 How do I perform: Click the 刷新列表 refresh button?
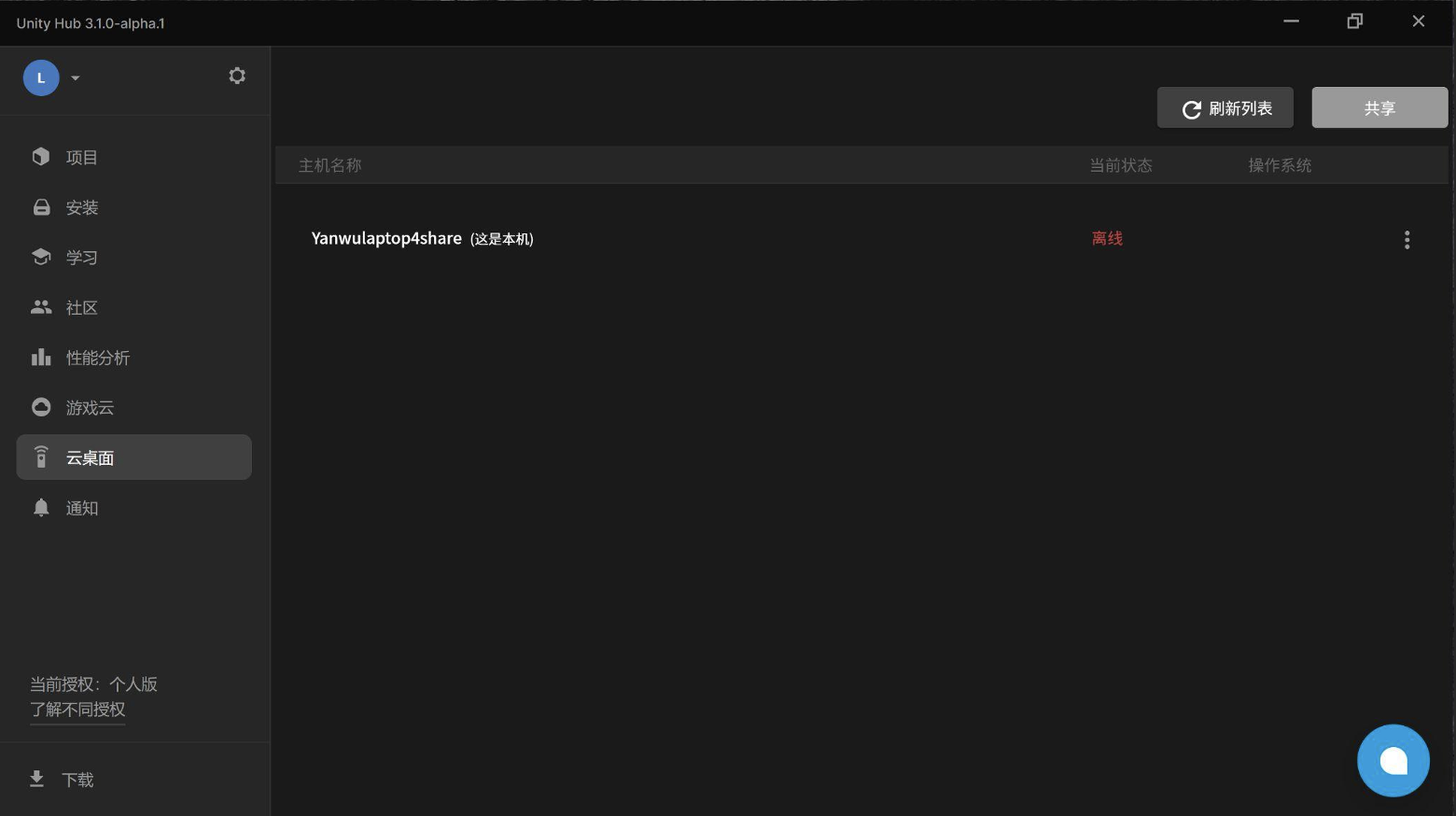coord(1225,108)
